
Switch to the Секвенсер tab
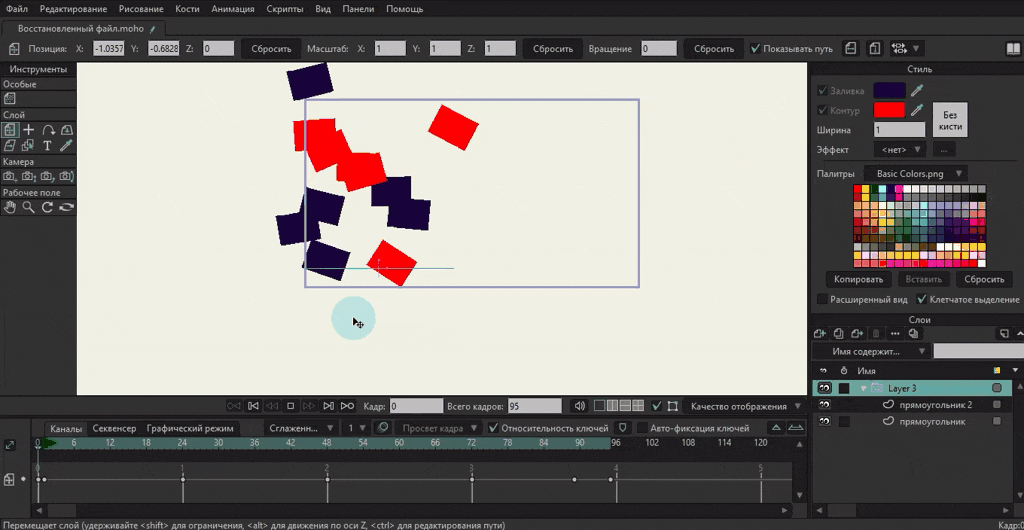[114, 428]
